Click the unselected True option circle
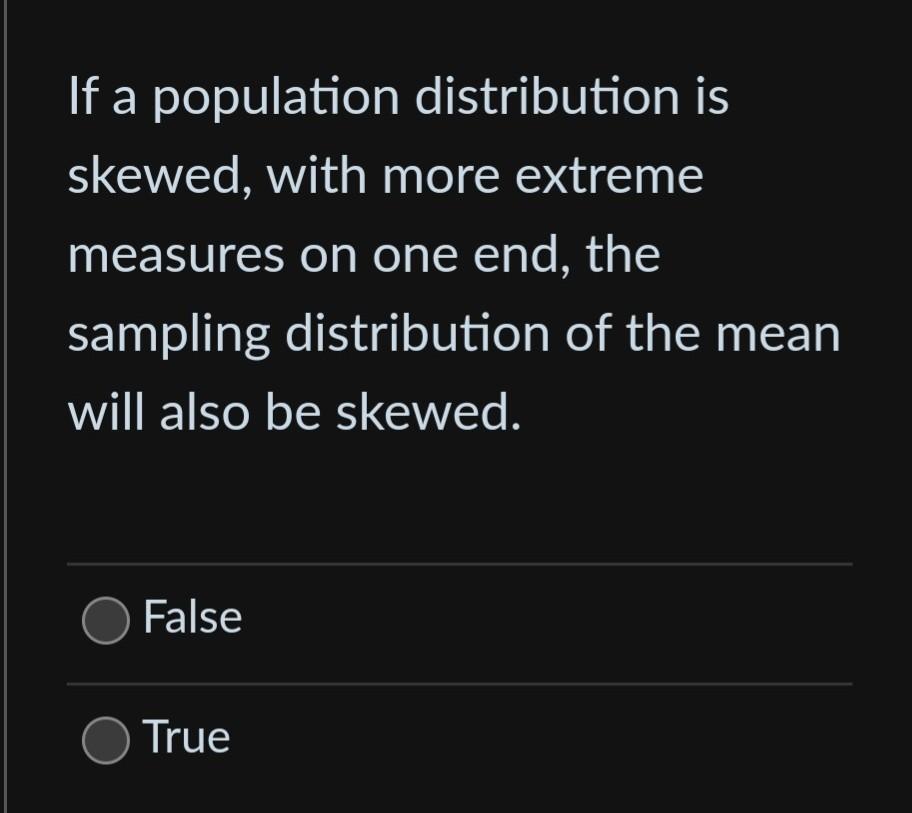This screenshot has height=813, width=912. coord(104,738)
